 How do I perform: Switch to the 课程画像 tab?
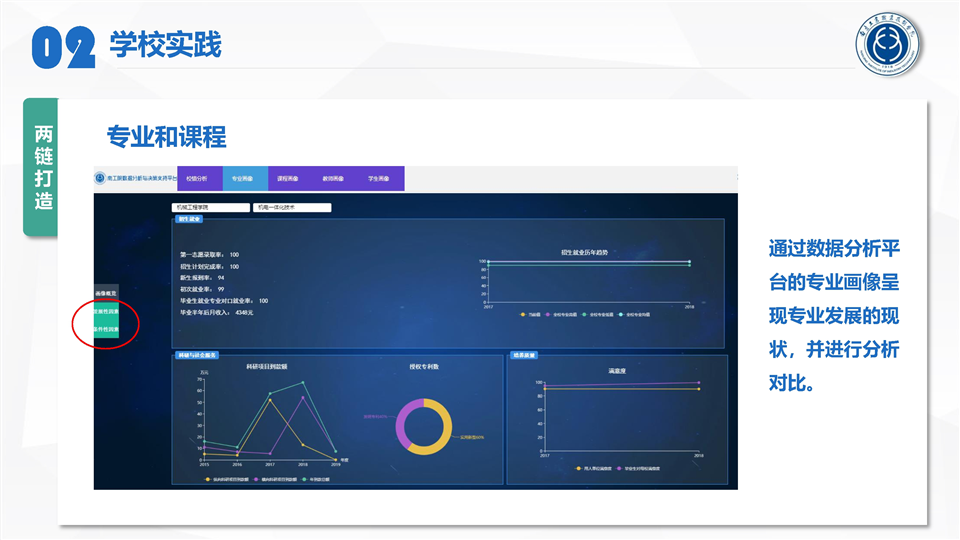pyautogui.click(x=288, y=179)
